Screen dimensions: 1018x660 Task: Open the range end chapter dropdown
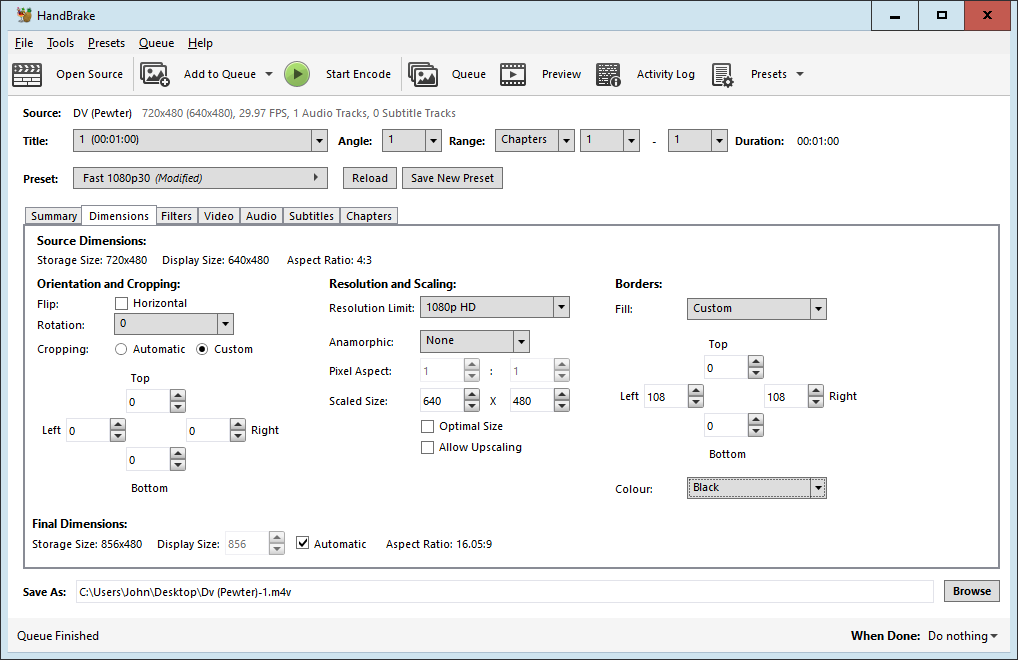click(697, 140)
